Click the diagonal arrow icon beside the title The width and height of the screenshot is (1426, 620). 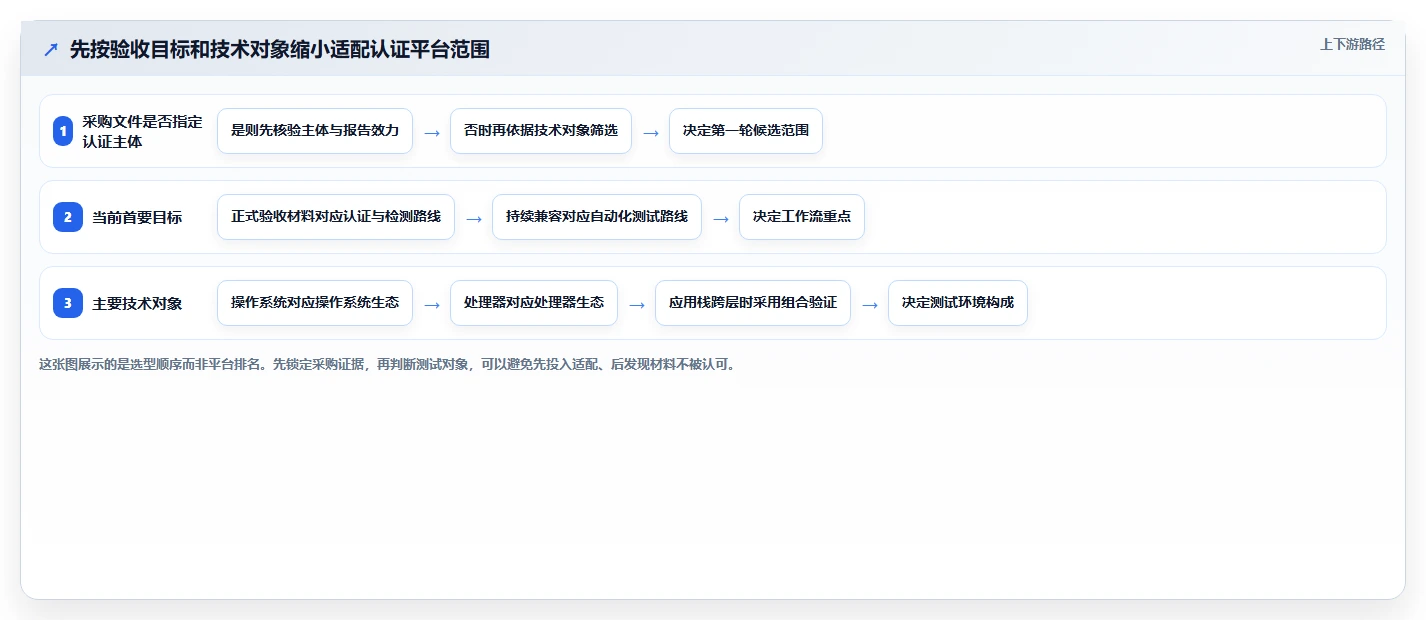51,50
